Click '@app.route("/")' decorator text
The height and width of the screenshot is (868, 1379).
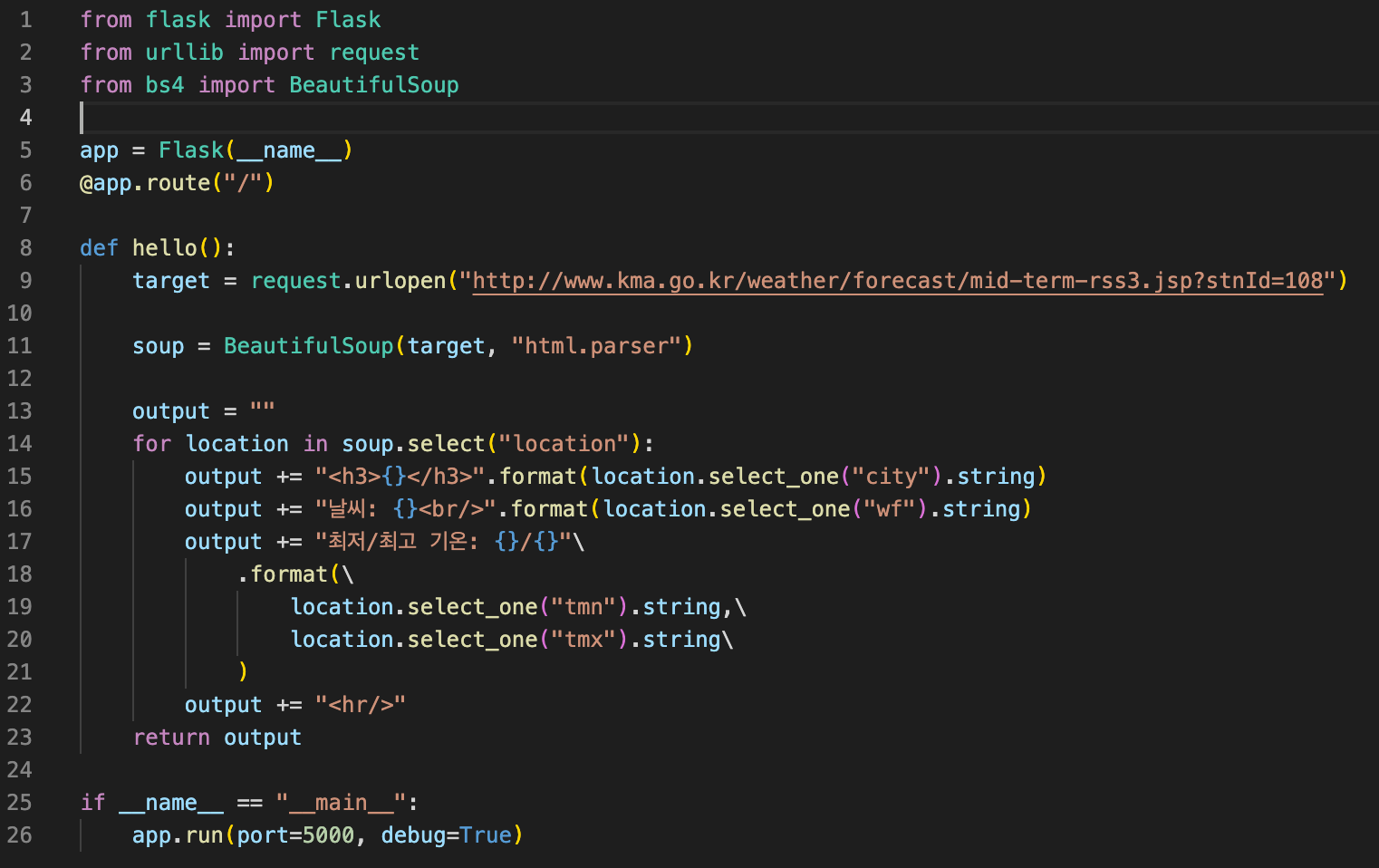(x=177, y=183)
